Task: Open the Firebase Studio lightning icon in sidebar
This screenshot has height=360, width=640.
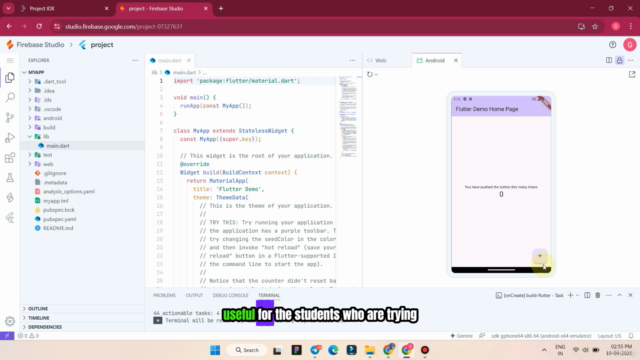Action: (10, 198)
